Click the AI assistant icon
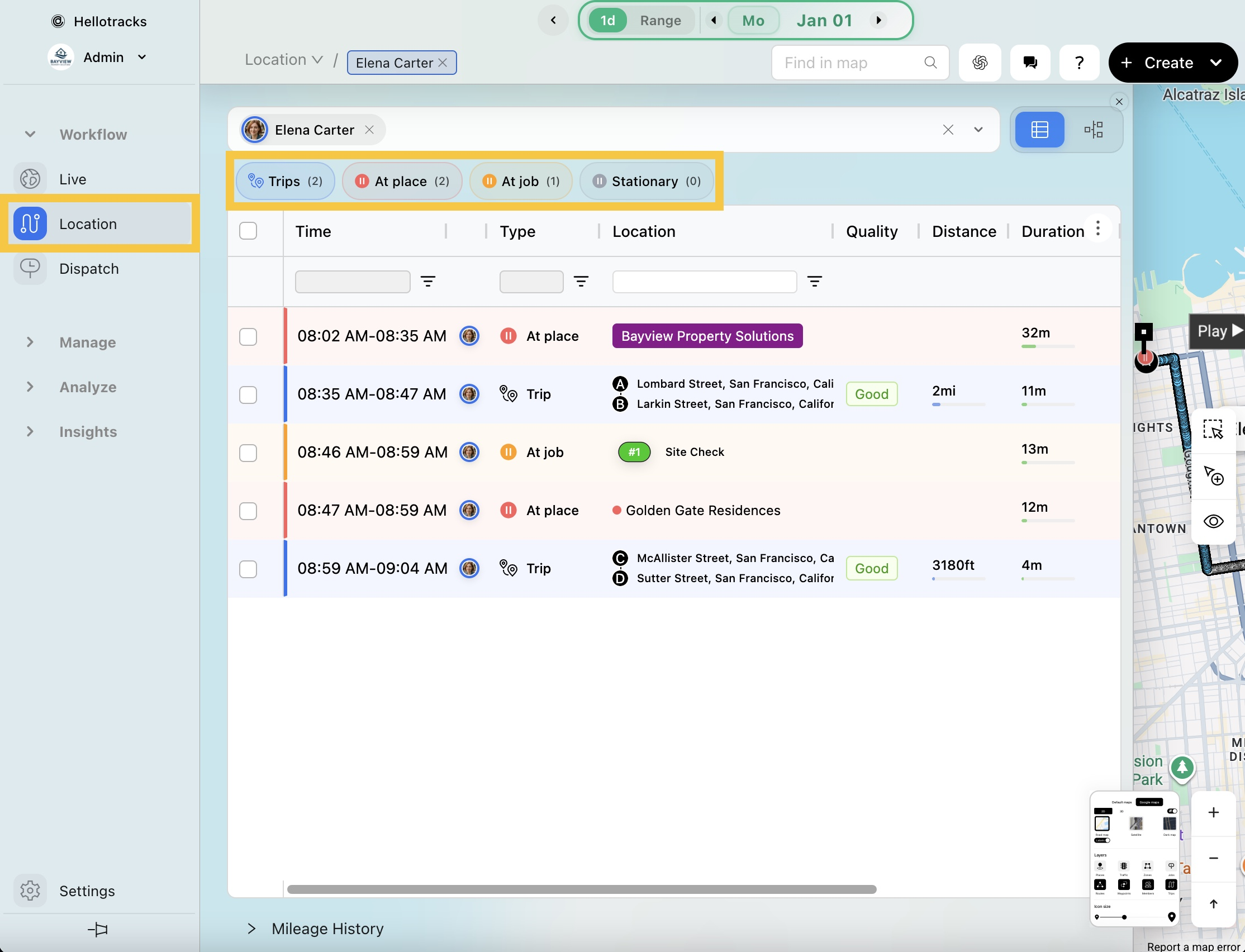Viewport: 1245px width, 952px height. [980, 63]
